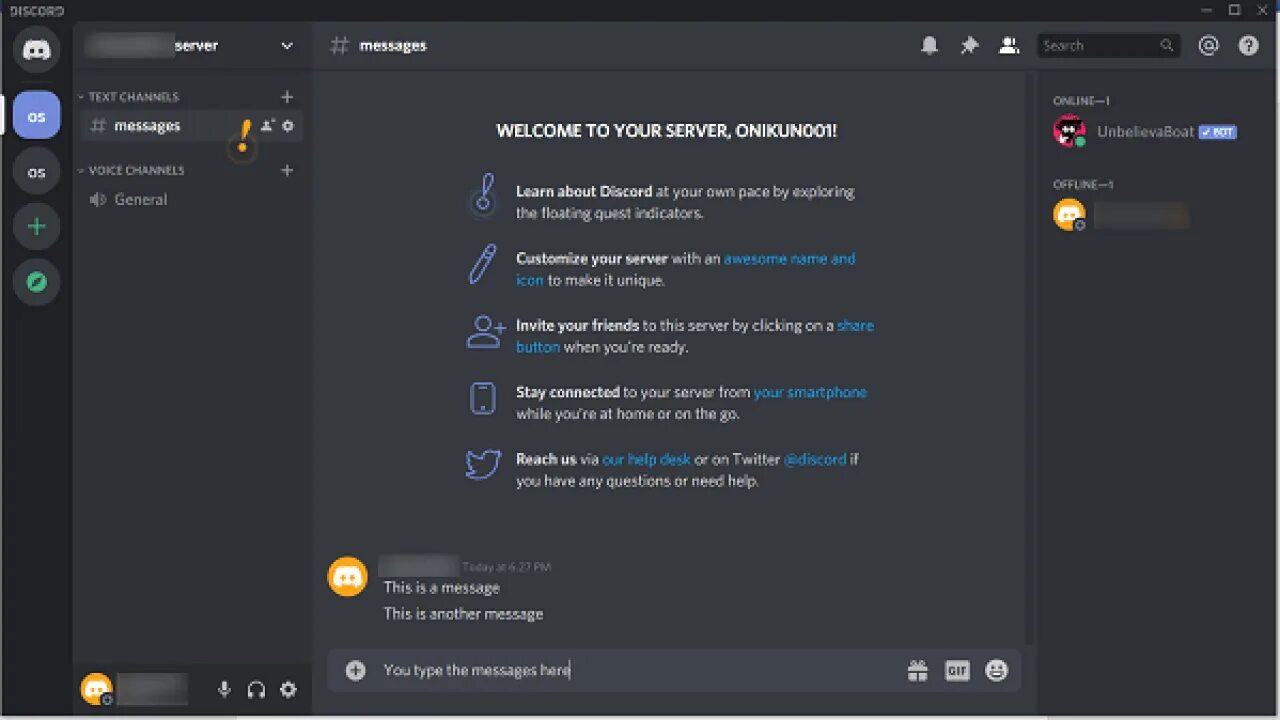Click the 'This is another message' text
The width and height of the screenshot is (1280, 720).
pos(463,614)
